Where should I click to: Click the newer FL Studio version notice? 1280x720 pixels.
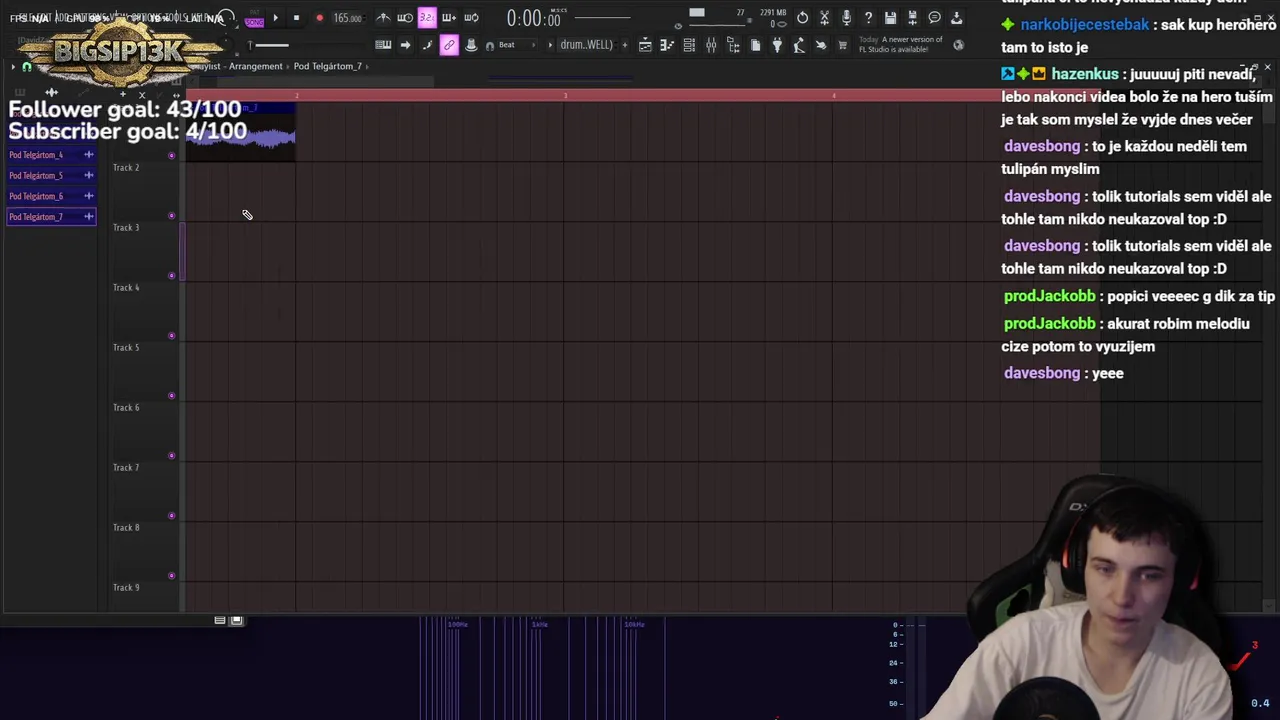pos(900,44)
